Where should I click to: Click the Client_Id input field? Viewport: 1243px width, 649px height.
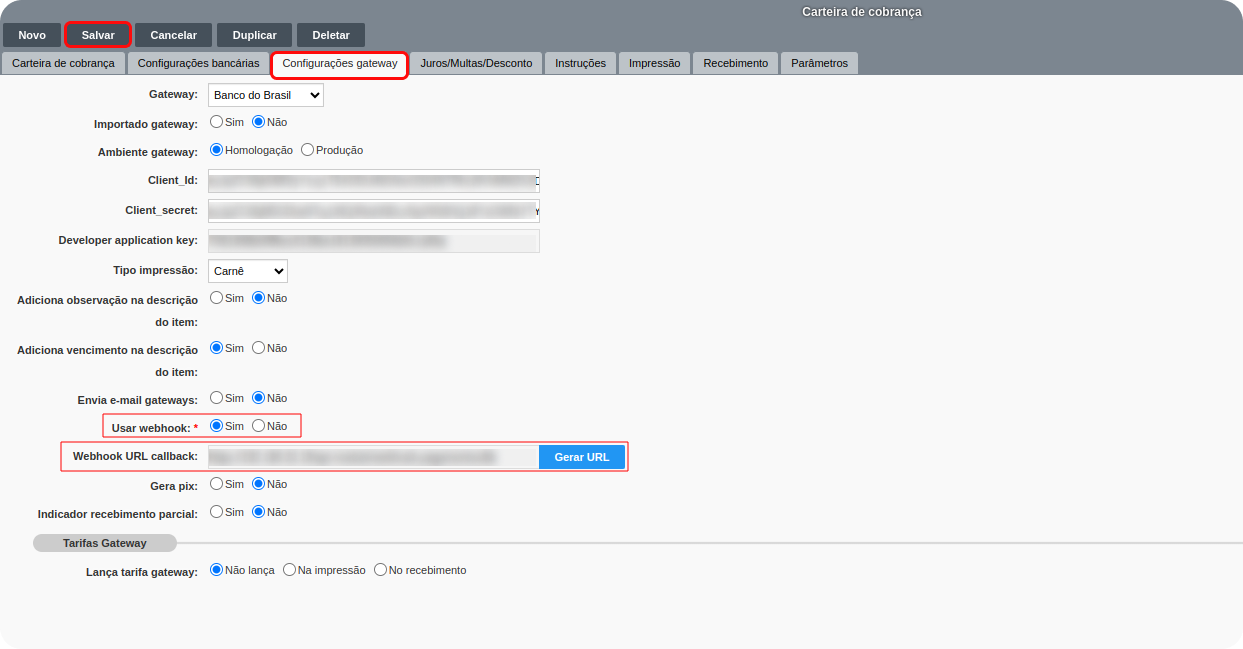pyautogui.click(x=373, y=181)
